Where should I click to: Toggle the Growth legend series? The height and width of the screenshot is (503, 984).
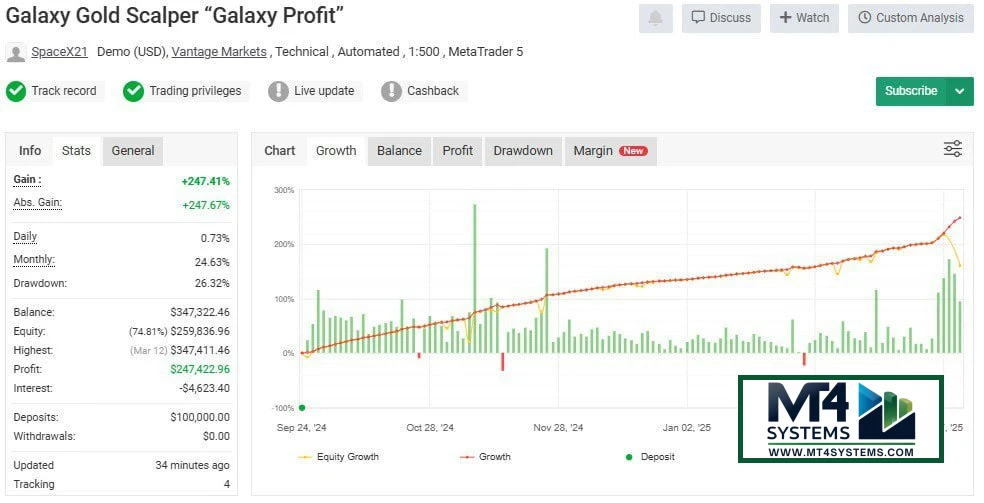coord(485,457)
